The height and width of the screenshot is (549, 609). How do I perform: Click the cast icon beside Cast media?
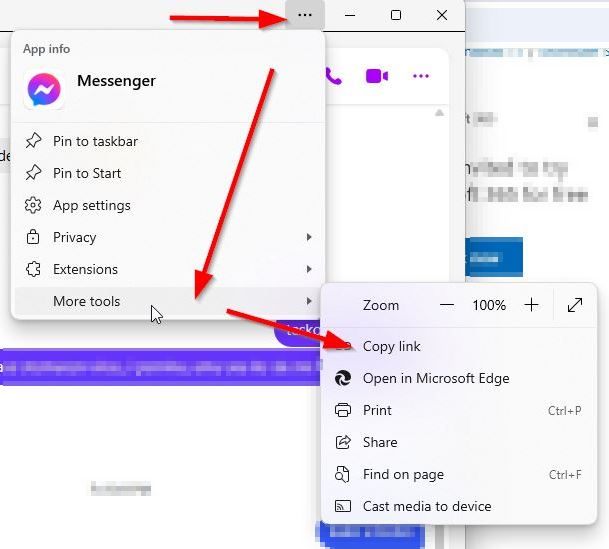[x=343, y=506]
